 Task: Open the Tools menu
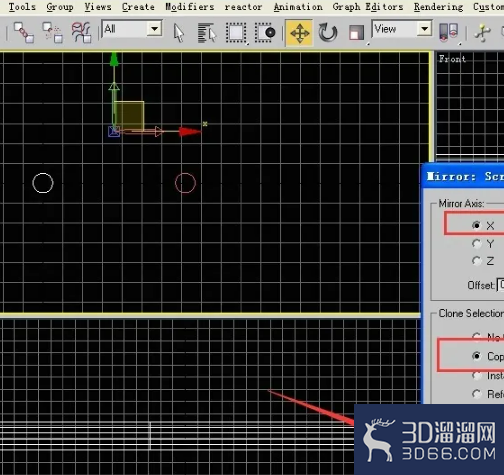[22, 7]
